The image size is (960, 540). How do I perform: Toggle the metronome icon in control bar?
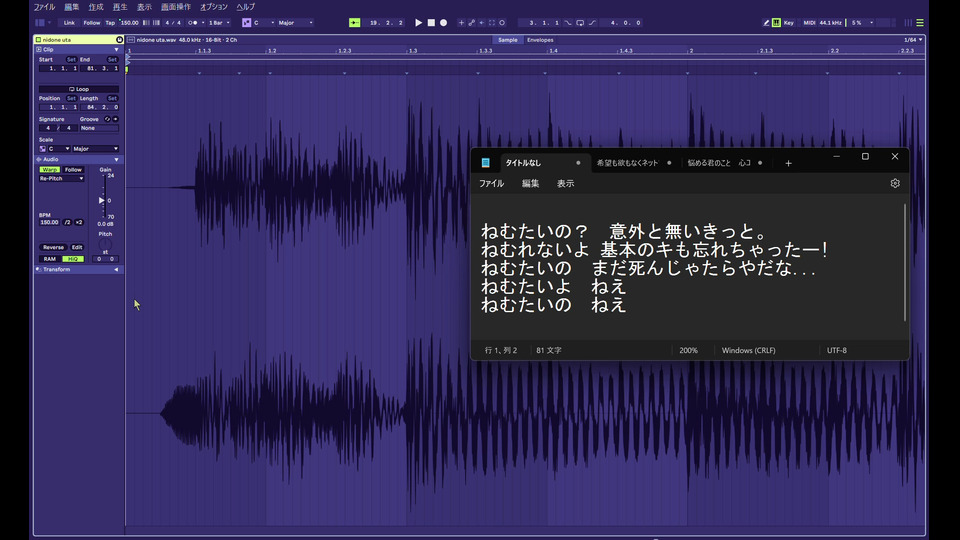tap(191, 22)
